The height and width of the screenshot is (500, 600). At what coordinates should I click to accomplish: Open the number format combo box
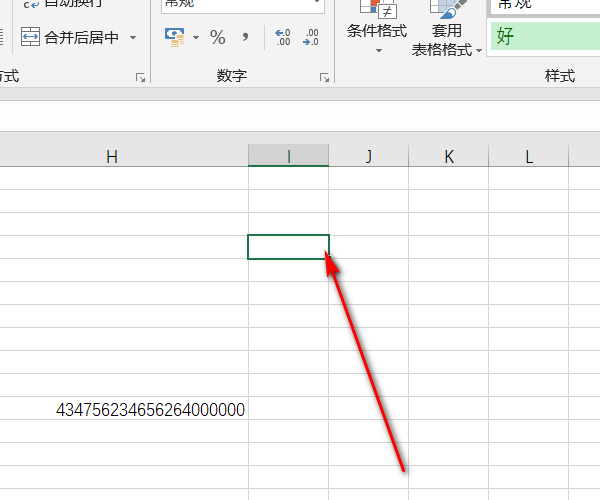click(243, 5)
